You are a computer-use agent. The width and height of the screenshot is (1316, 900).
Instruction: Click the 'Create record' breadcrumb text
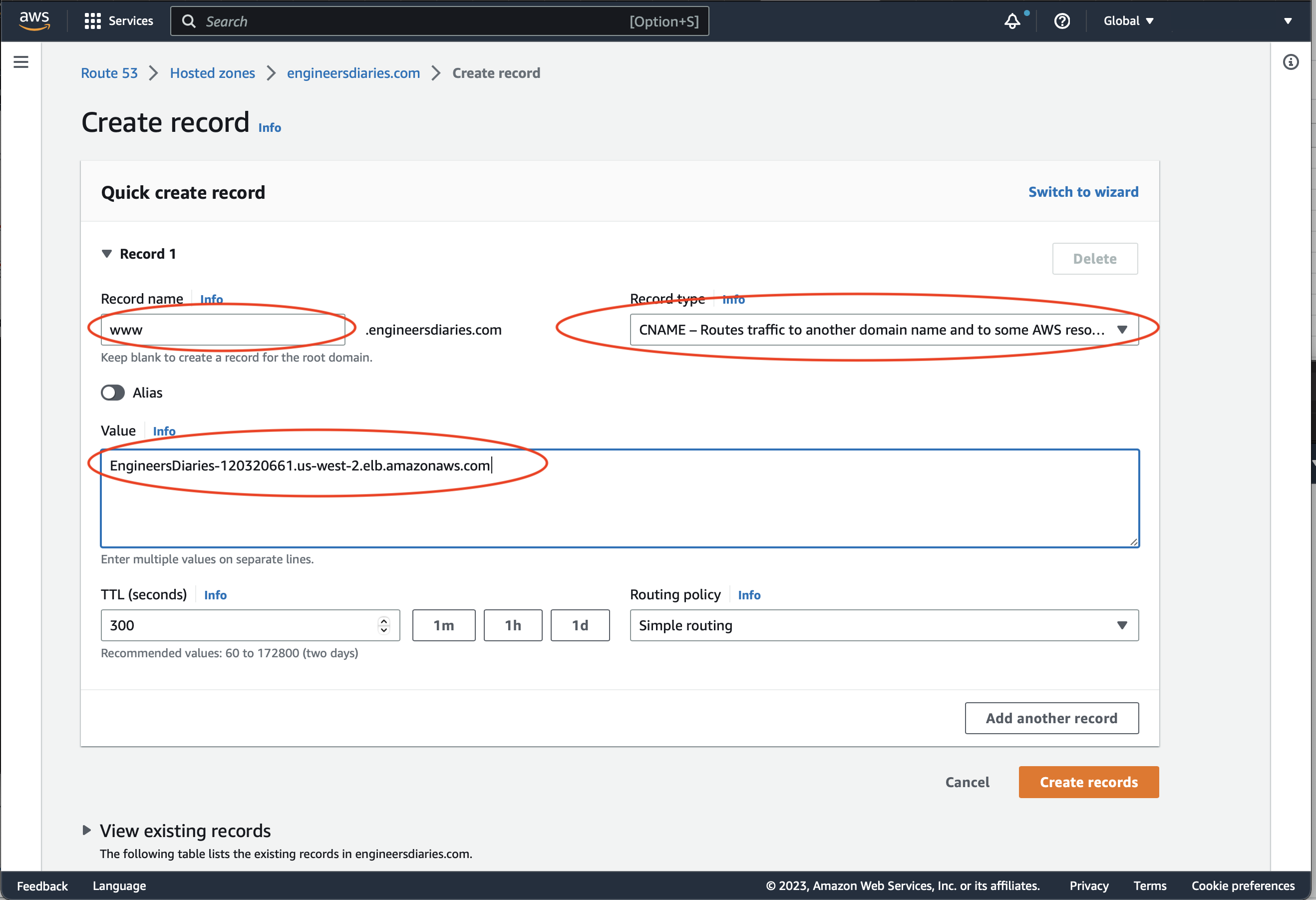coord(496,73)
